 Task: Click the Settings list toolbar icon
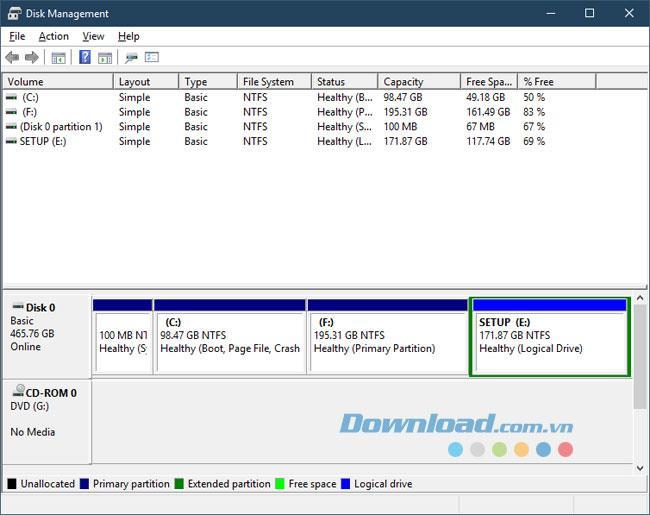[152, 57]
